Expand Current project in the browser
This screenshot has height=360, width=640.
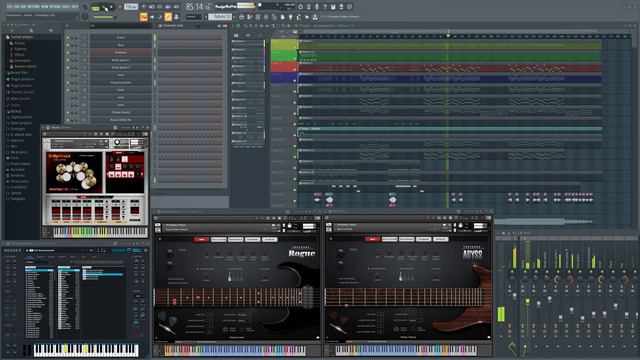21,37
